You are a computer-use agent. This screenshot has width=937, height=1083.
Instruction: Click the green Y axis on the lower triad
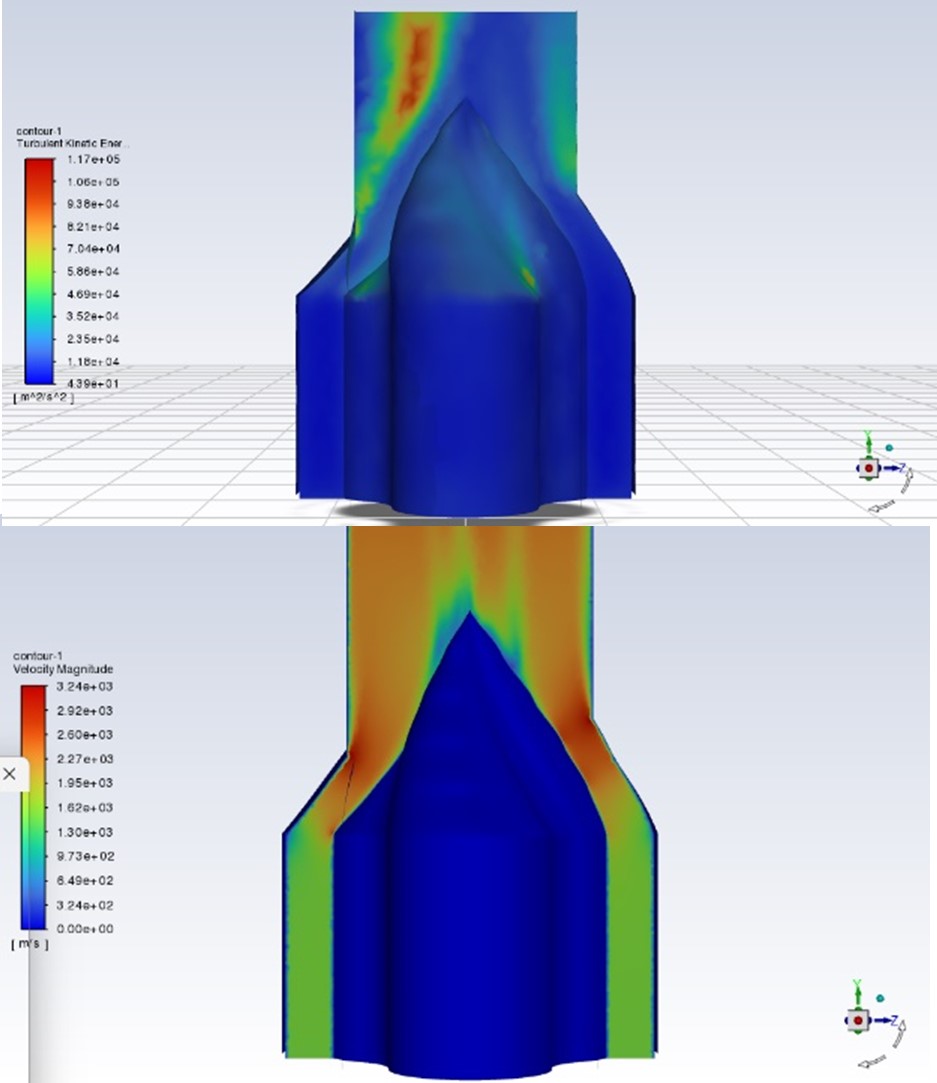click(x=856, y=995)
